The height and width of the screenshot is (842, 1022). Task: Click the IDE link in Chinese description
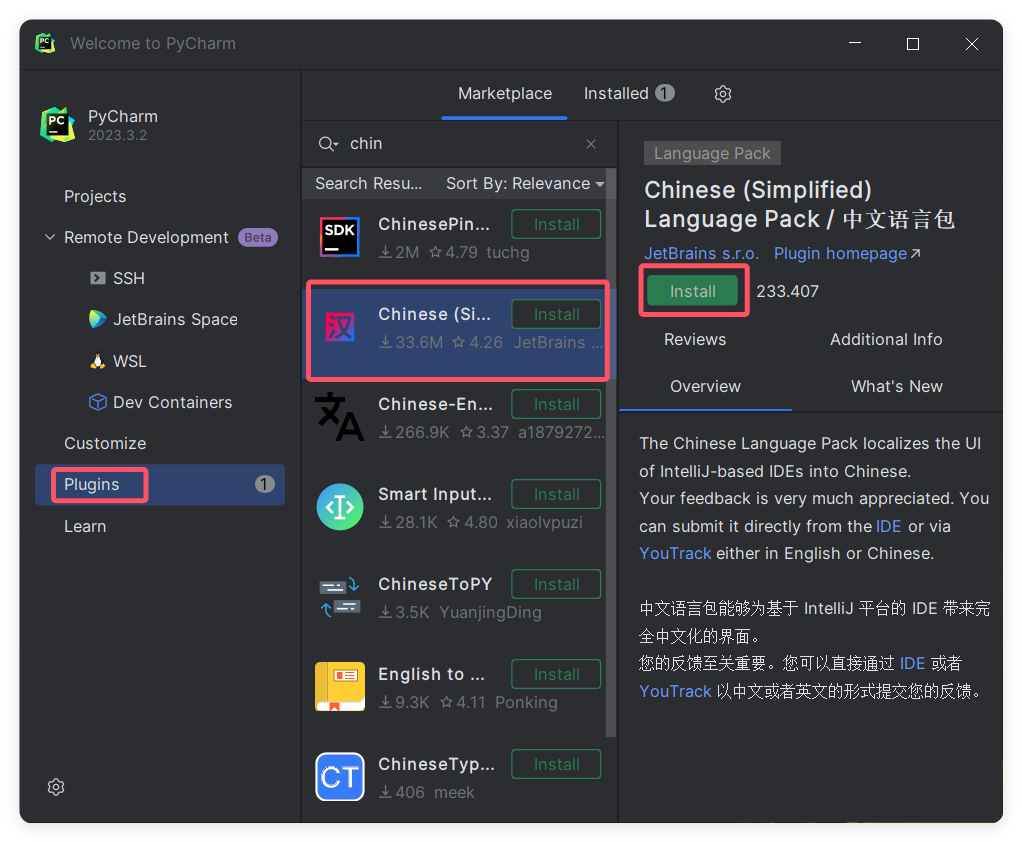coord(912,663)
